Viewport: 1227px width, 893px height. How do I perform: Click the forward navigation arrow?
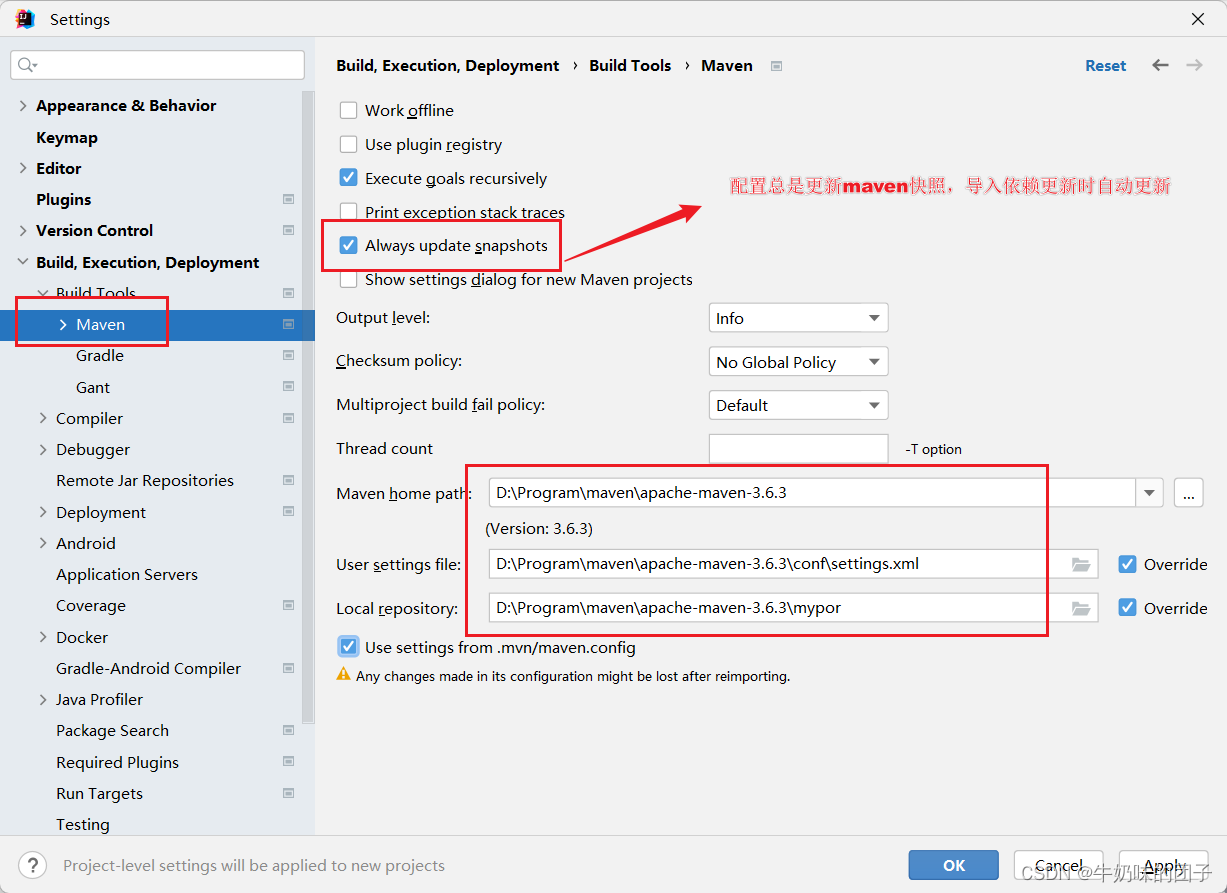point(1194,65)
